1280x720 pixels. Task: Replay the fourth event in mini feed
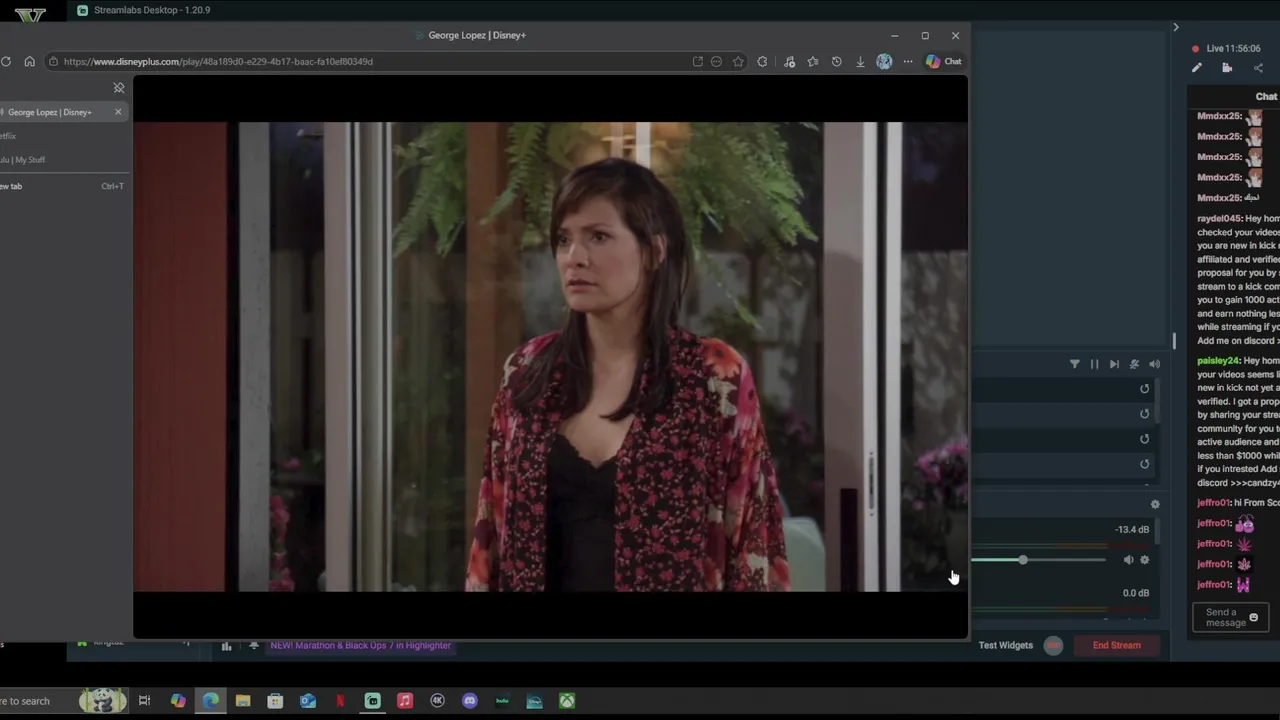pos(1145,464)
